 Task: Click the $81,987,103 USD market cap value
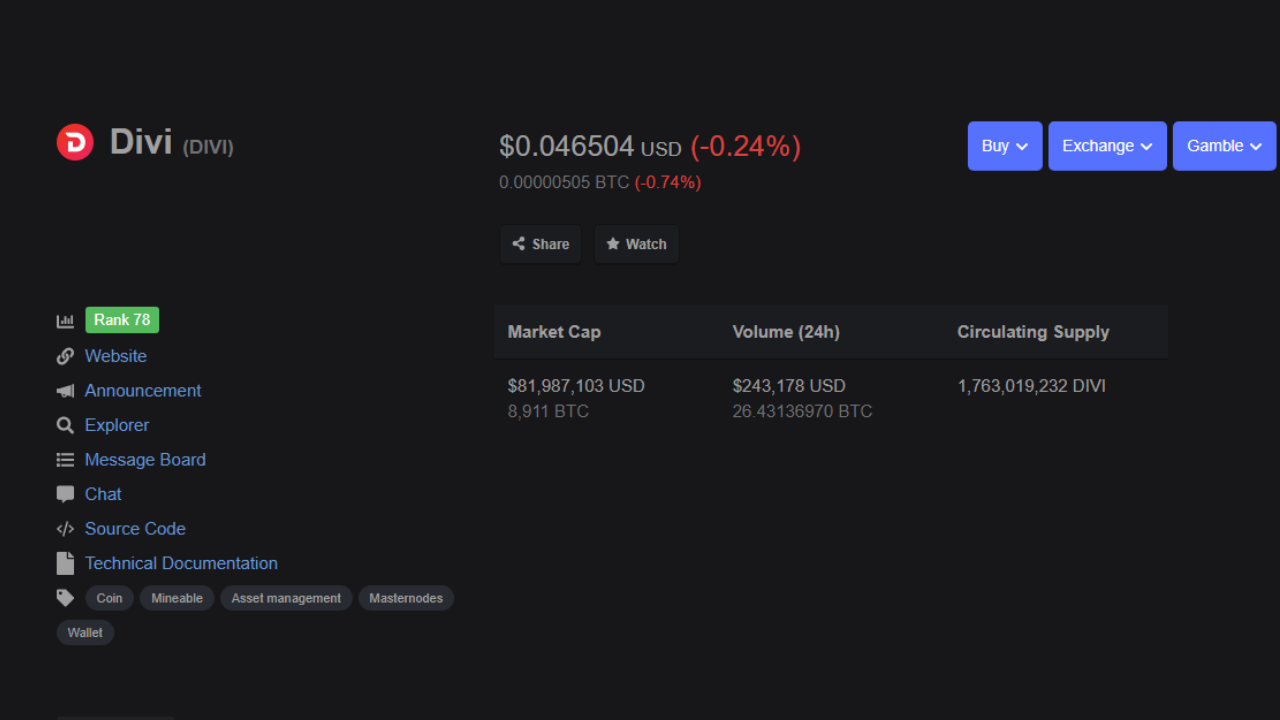pos(576,386)
